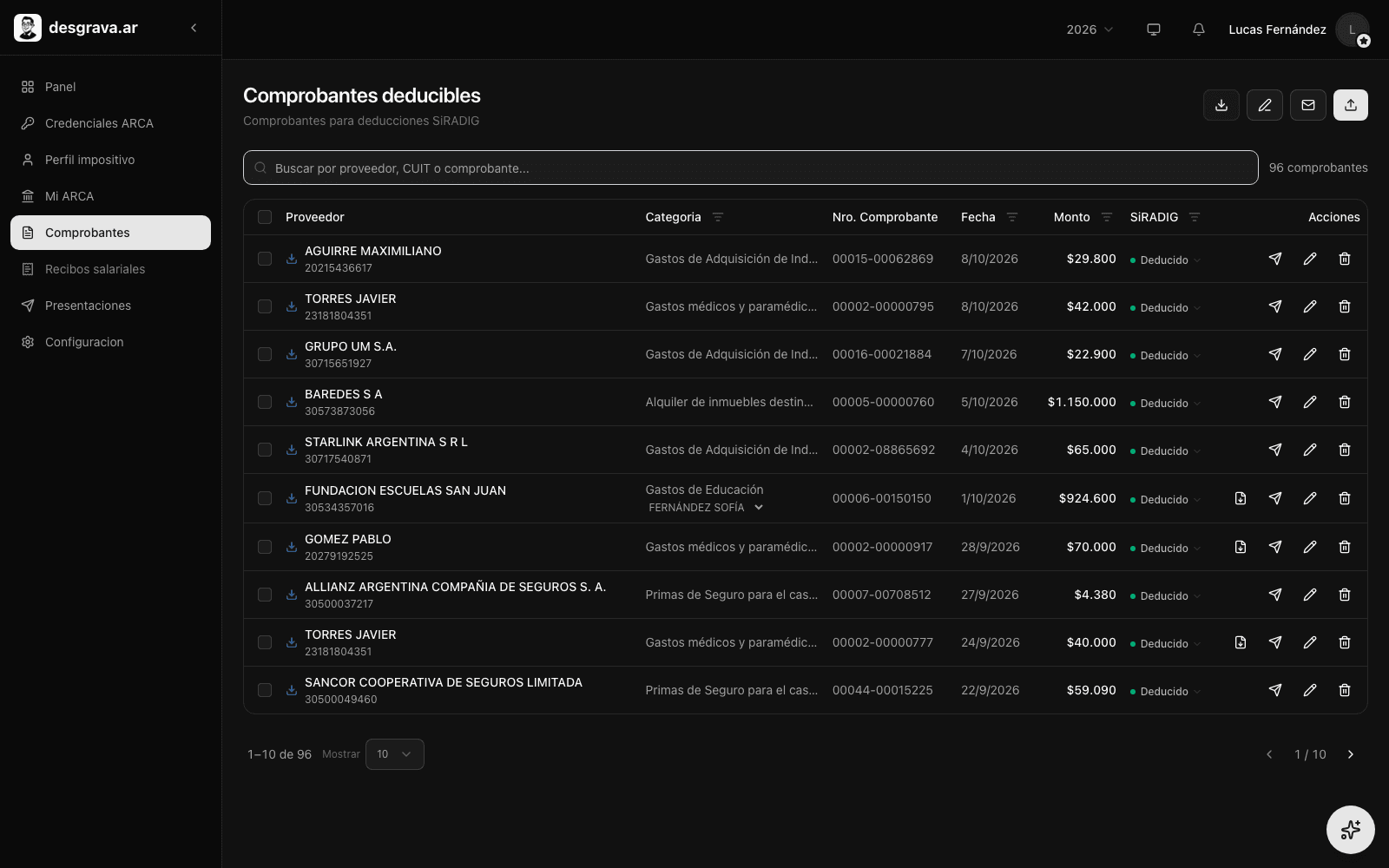Image resolution: width=1389 pixels, height=868 pixels.
Task: Check the GOMEZ PABLO row checkbox
Action: (x=265, y=547)
